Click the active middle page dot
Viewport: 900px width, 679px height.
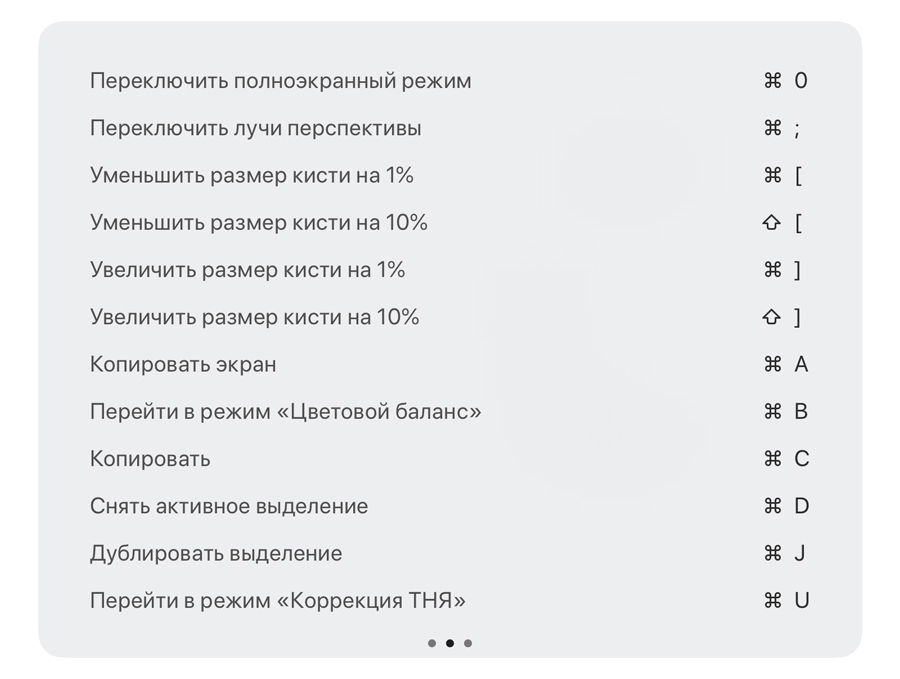coord(450,643)
